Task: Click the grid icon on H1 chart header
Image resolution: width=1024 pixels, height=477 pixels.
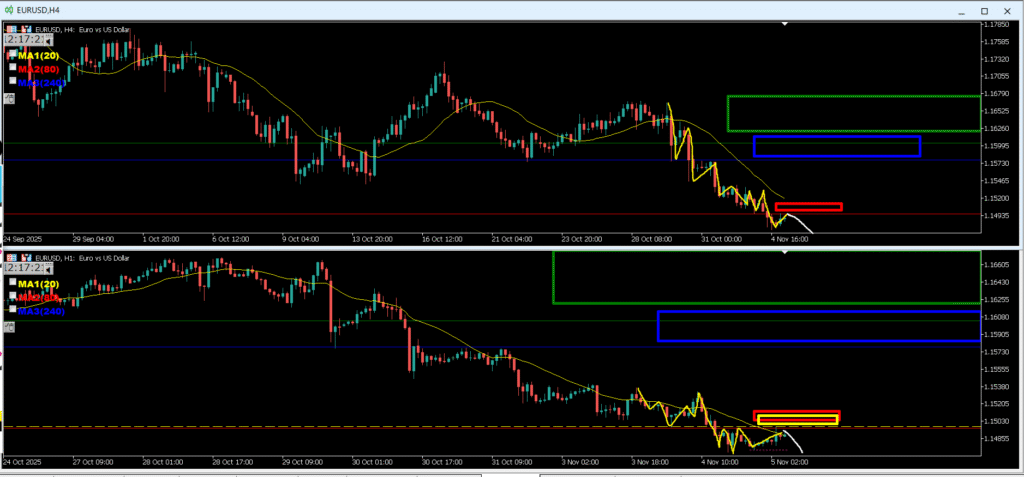Action: (10, 258)
